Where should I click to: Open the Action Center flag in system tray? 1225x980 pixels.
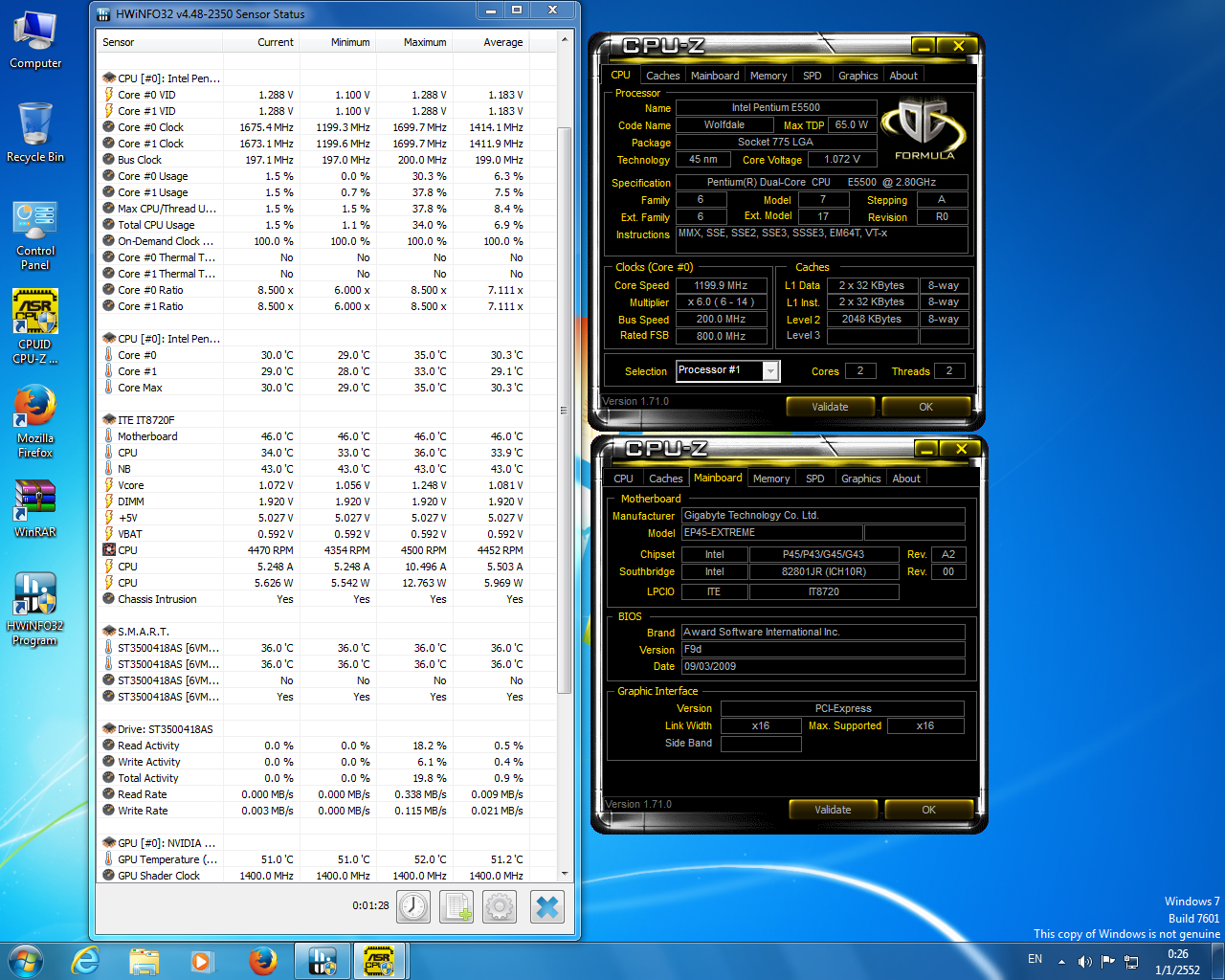pyautogui.click(x=1108, y=961)
